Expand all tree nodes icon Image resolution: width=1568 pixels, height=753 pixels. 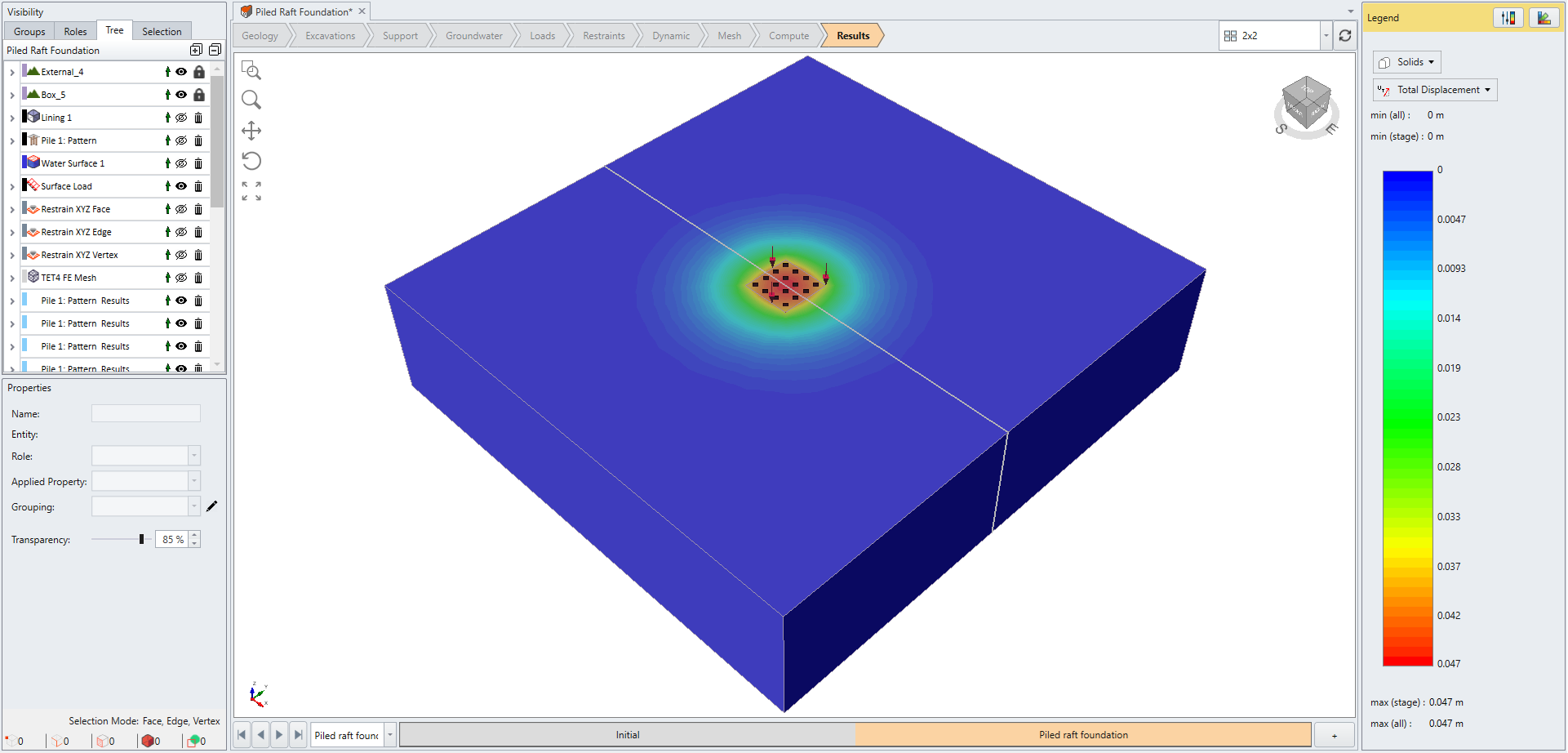(196, 50)
